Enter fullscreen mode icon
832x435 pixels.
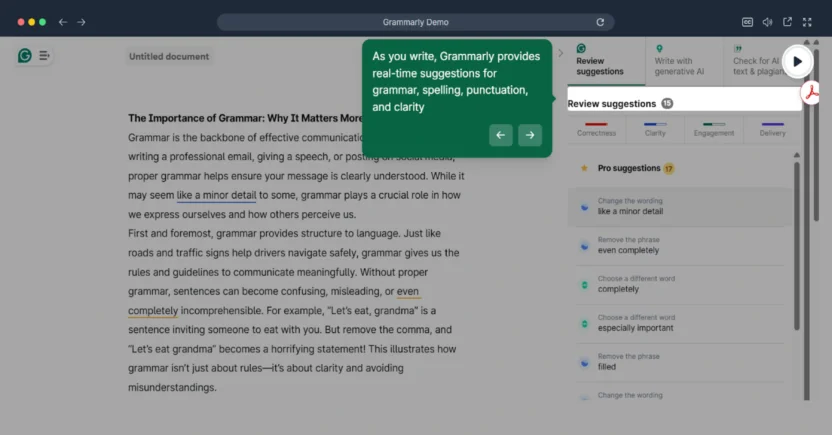click(x=807, y=22)
